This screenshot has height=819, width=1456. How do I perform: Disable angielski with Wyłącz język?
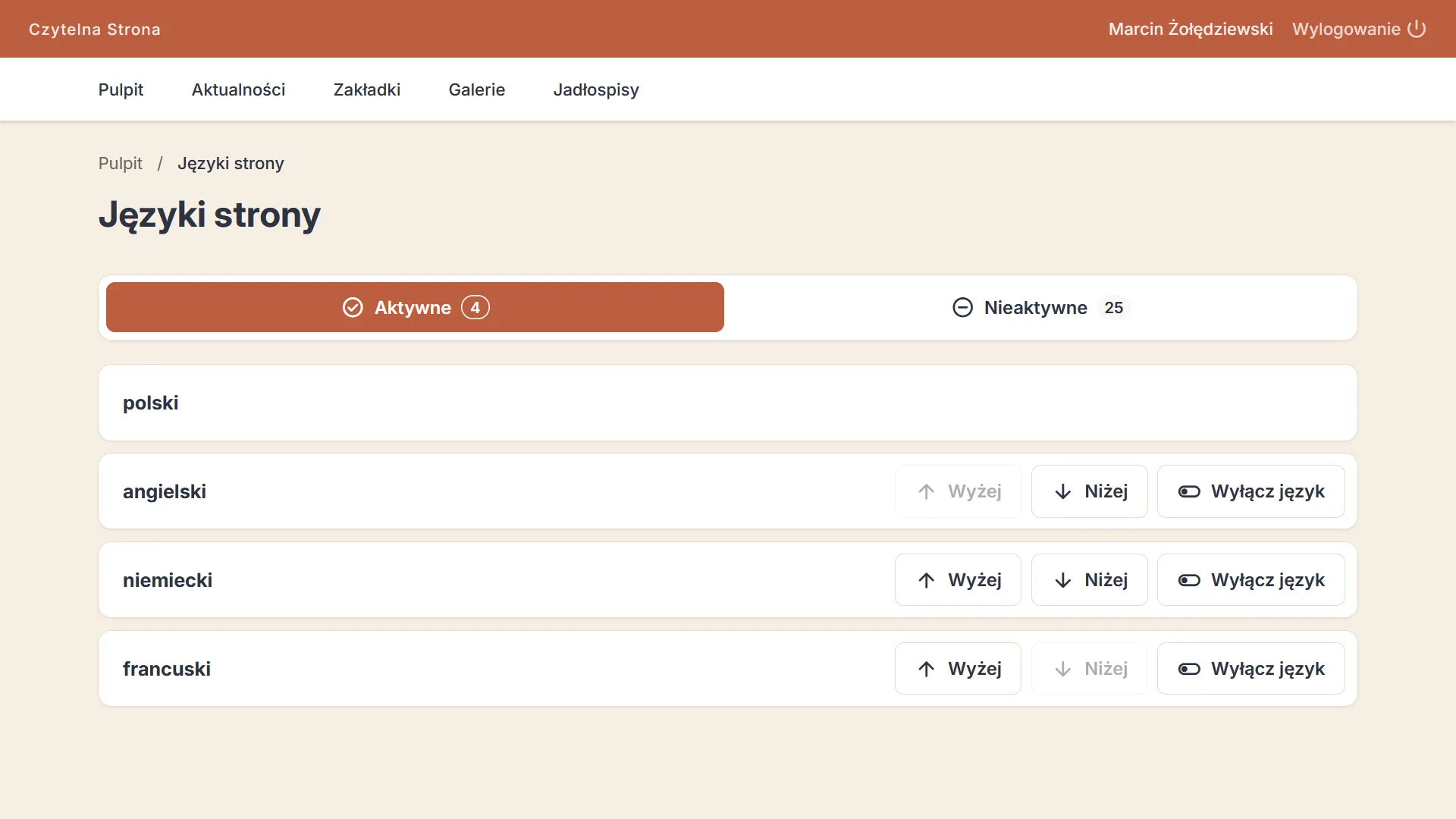pos(1250,491)
